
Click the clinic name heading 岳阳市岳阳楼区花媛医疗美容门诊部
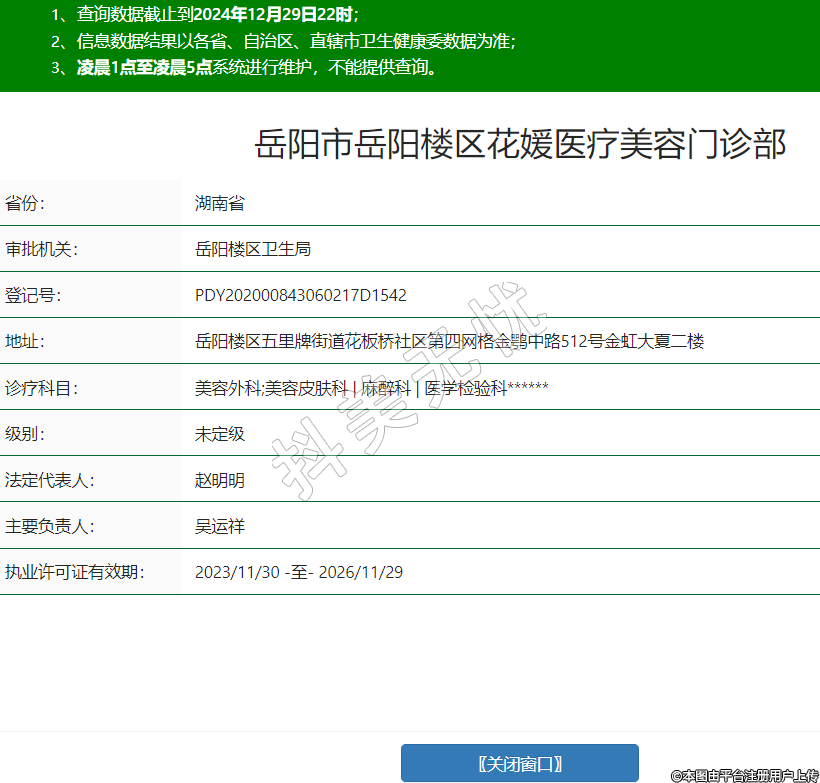click(520, 145)
